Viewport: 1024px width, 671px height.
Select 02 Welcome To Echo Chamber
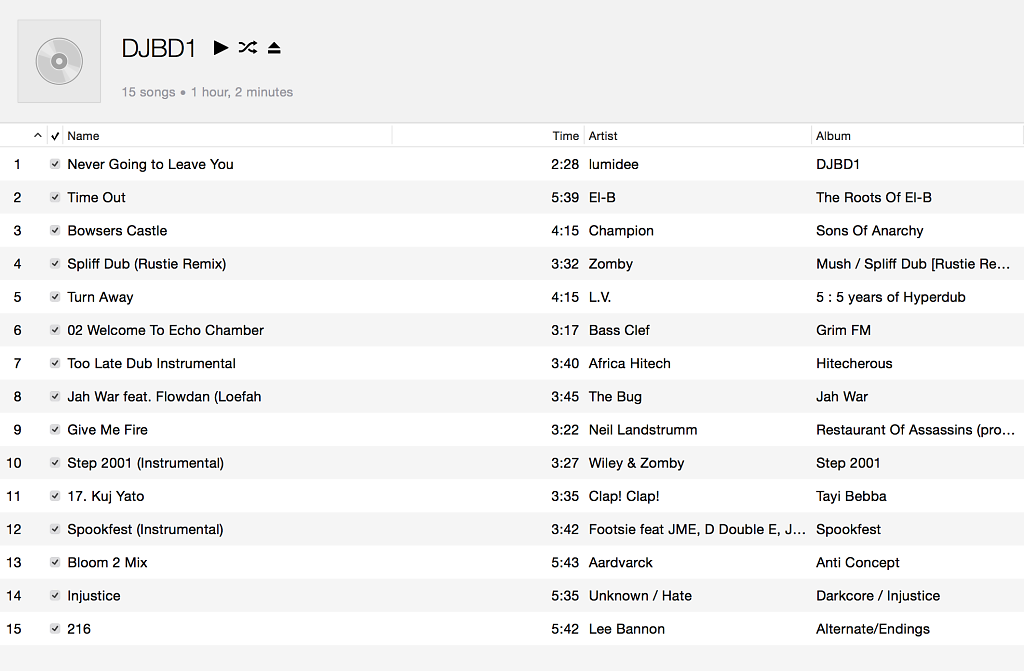(x=165, y=330)
